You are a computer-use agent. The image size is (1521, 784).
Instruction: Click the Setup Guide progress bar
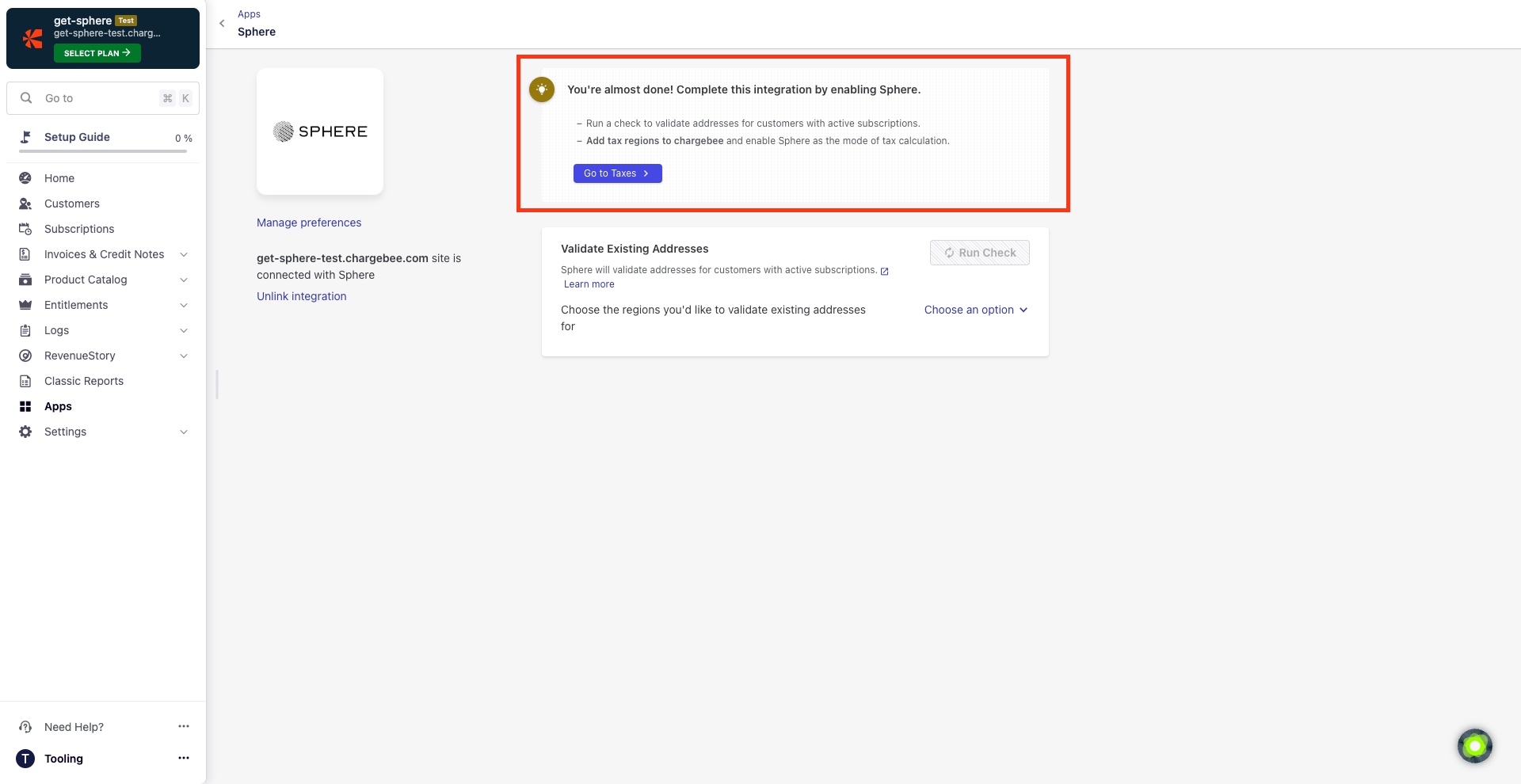click(x=103, y=150)
